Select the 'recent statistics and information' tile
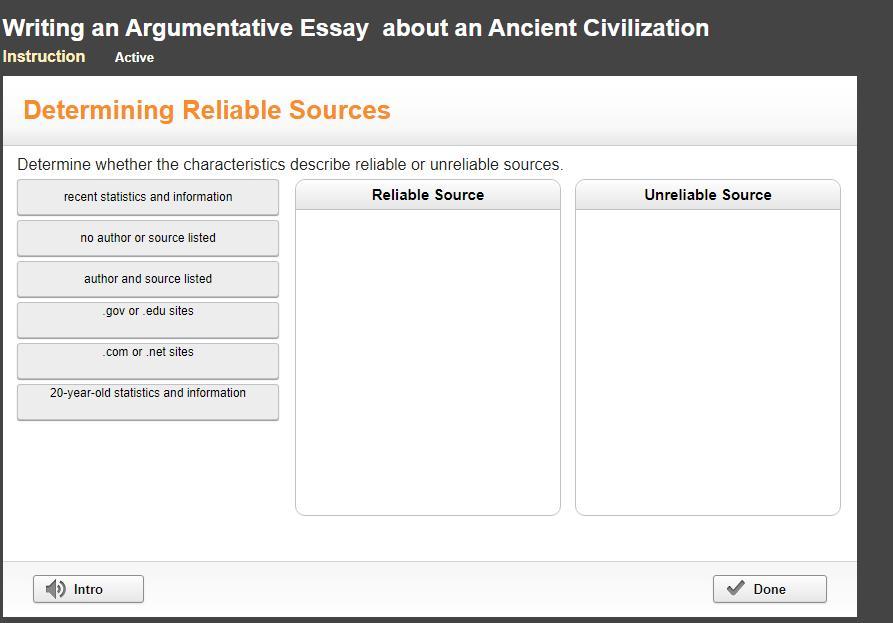This screenshot has width=893, height=623. point(148,197)
